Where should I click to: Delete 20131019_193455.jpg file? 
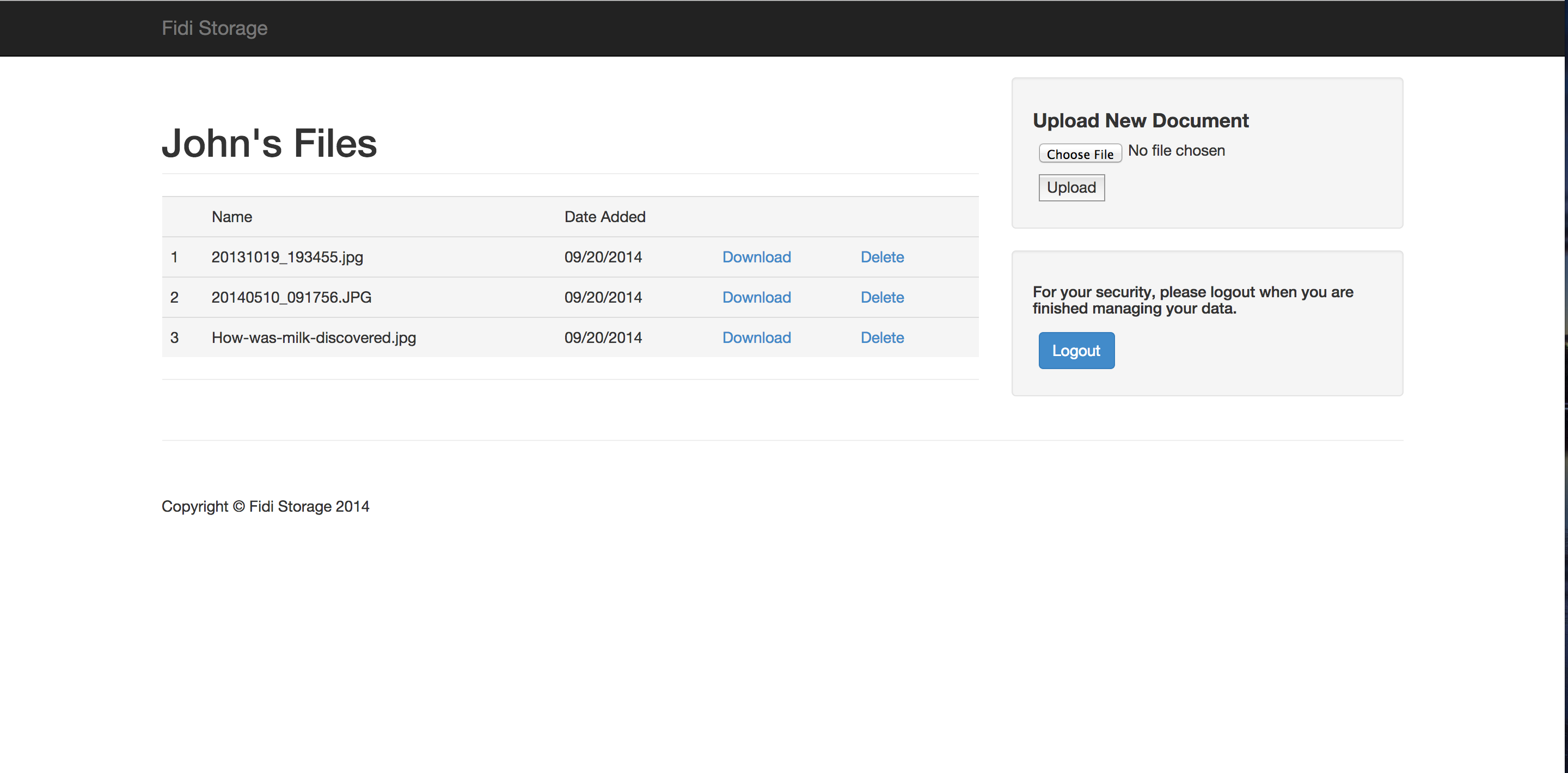pos(881,257)
